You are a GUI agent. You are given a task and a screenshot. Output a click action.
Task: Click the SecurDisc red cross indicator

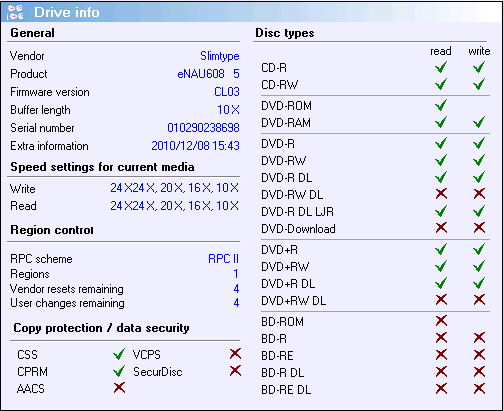click(x=235, y=371)
